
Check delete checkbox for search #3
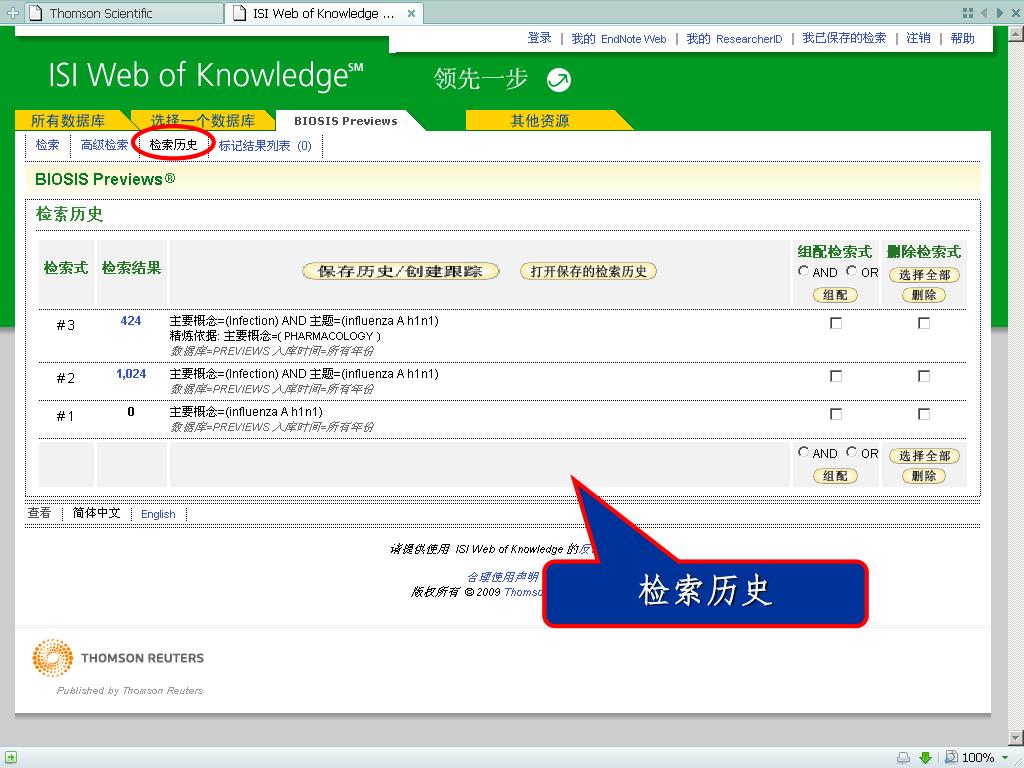click(924, 323)
